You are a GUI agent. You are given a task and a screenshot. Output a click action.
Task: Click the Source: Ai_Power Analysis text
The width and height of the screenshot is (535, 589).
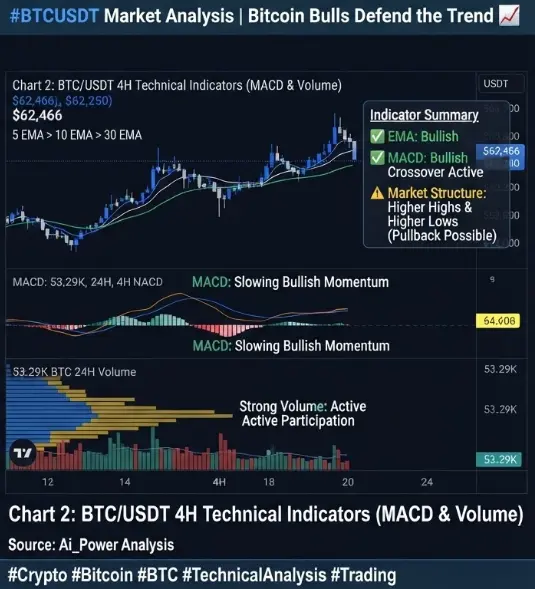point(91,545)
